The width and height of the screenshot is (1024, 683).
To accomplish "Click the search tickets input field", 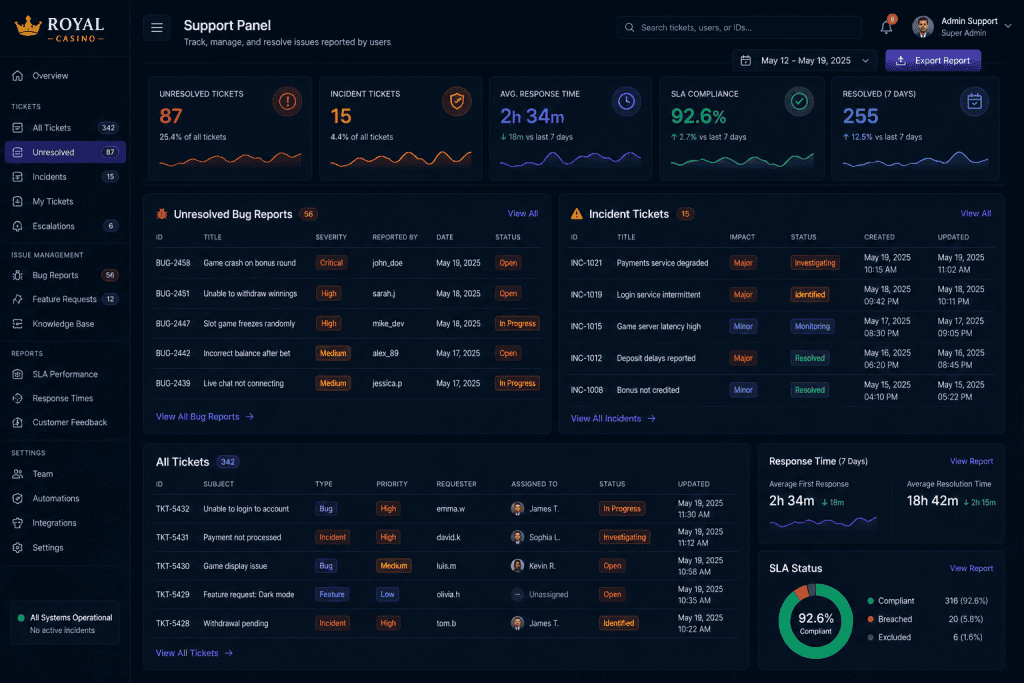I will click(739, 27).
